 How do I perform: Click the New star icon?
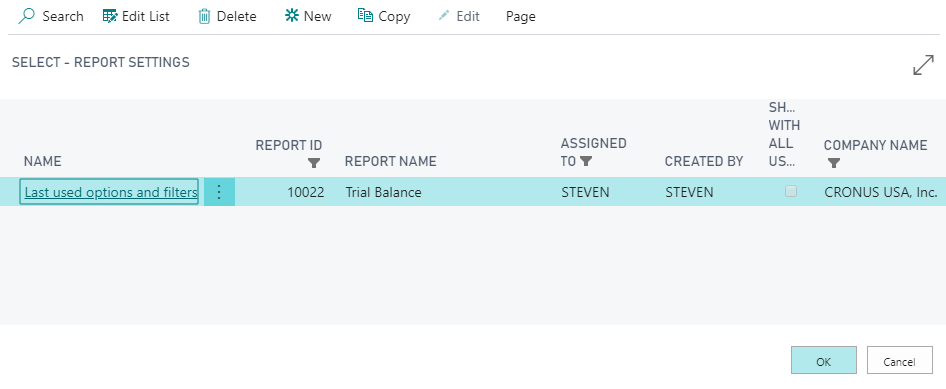292,16
